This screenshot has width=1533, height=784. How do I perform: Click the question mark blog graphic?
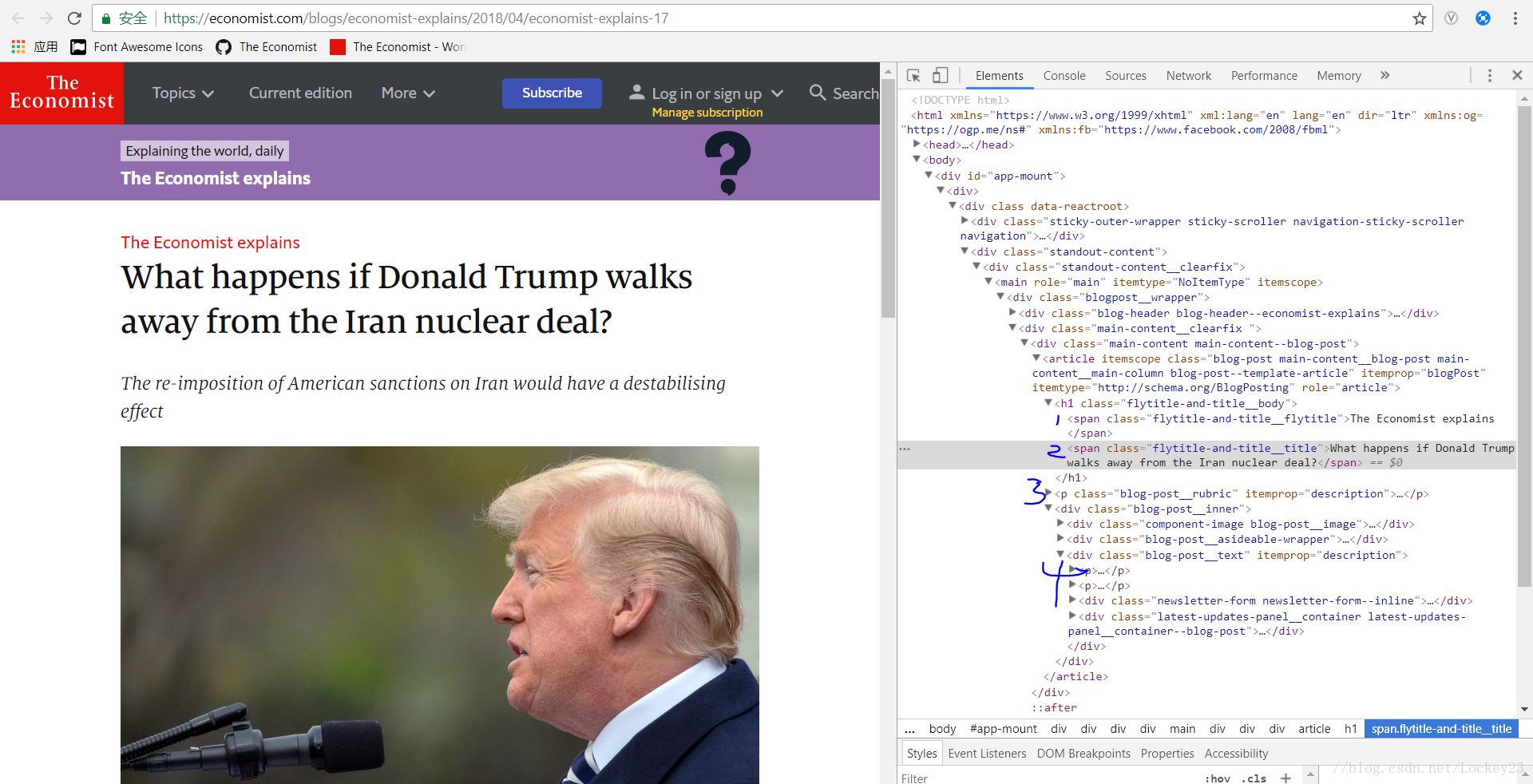727,163
